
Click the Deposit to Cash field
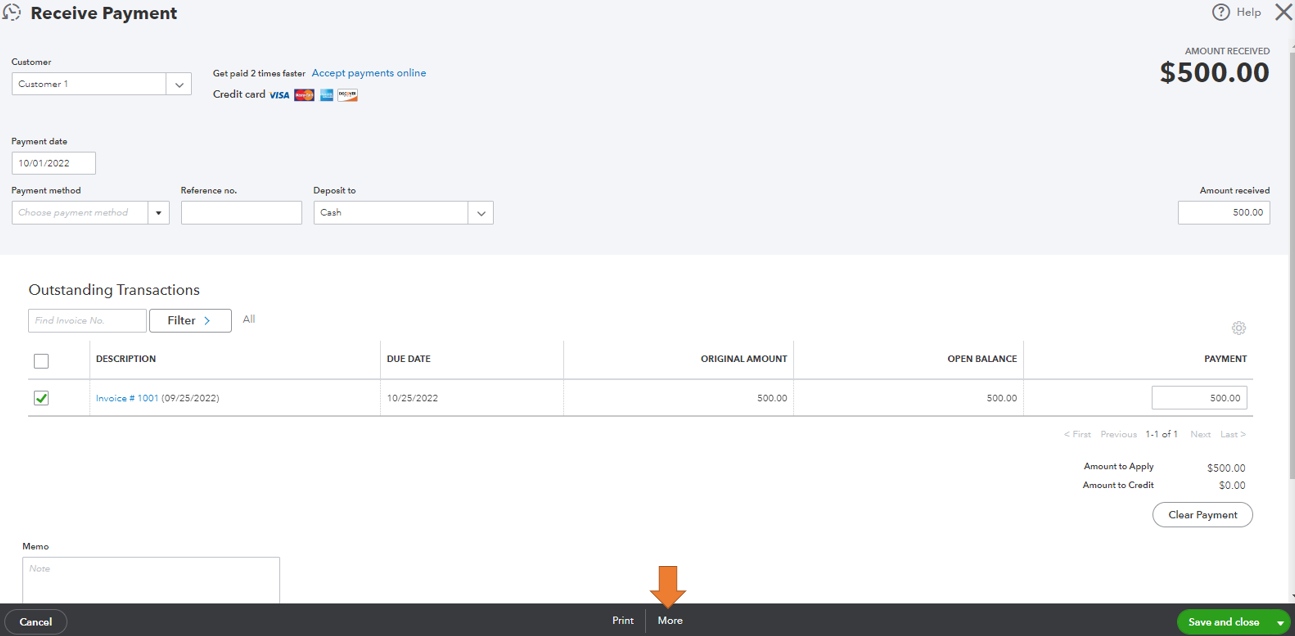(391, 212)
